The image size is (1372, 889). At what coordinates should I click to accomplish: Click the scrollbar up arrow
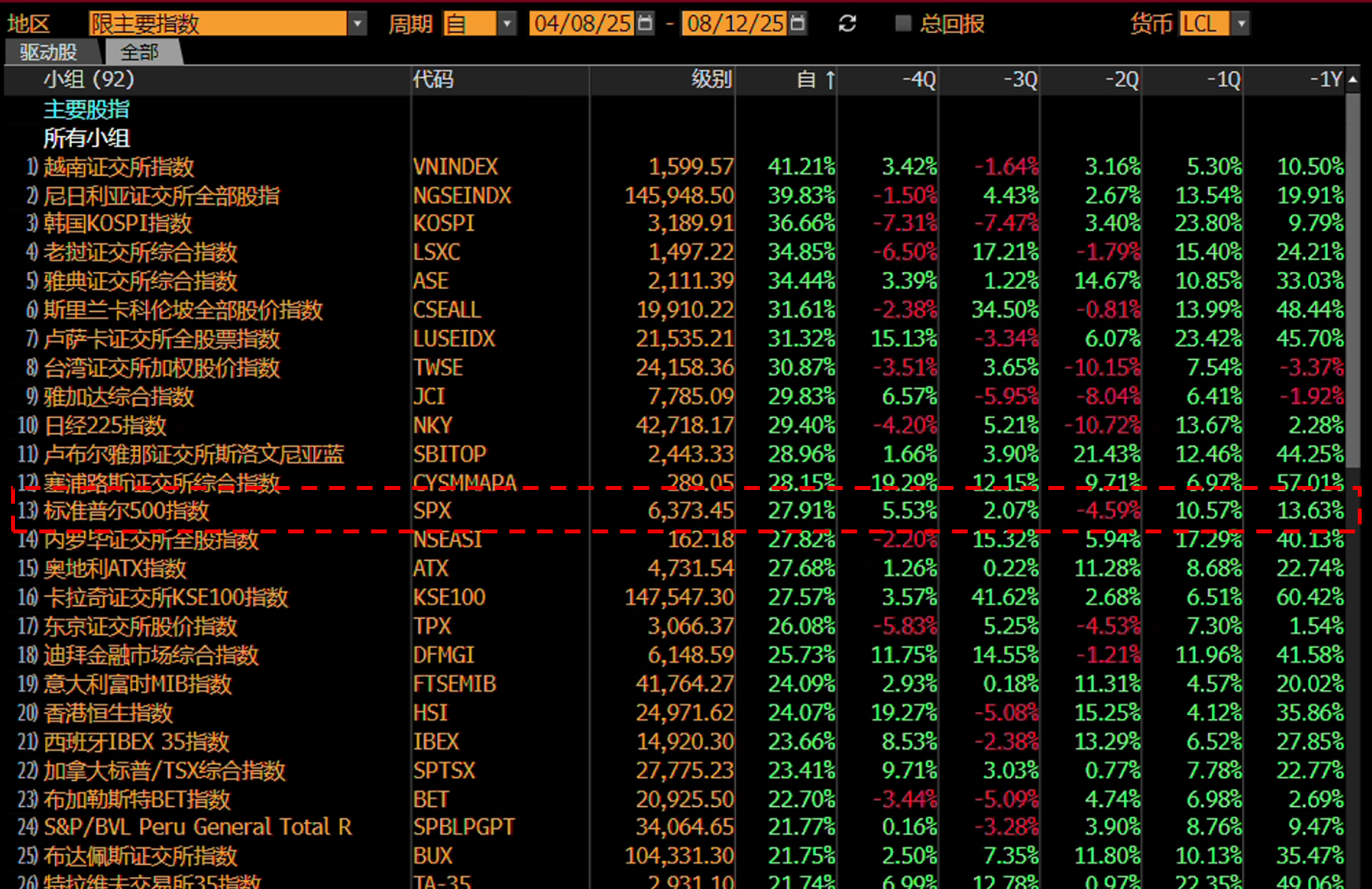(x=1353, y=79)
